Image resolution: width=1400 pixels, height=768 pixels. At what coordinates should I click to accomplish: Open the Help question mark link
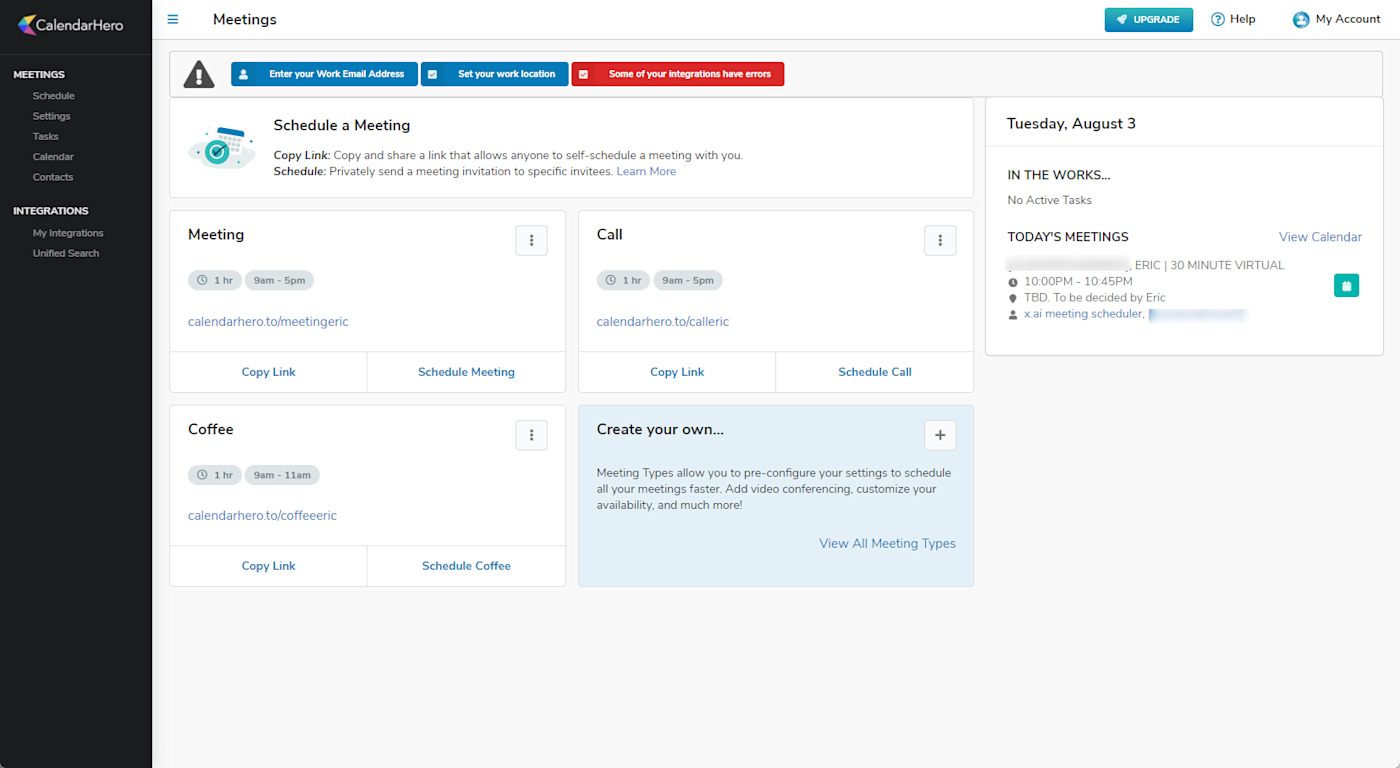click(x=1233, y=19)
